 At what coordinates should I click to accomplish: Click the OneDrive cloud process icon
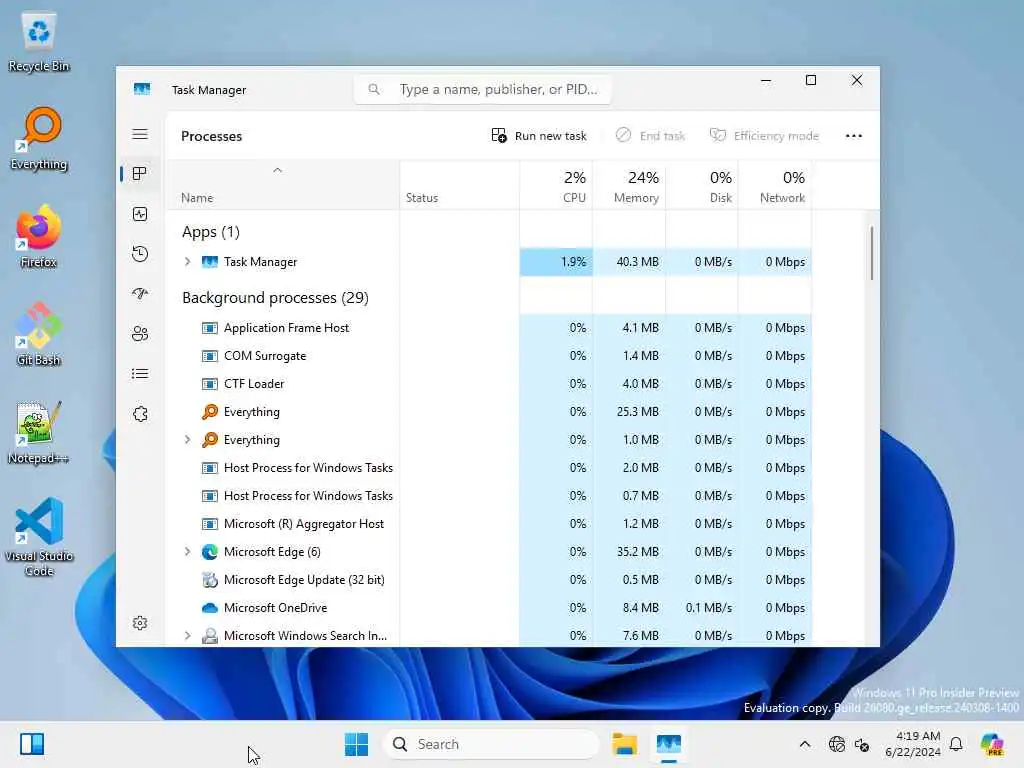click(x=210, y=608)
